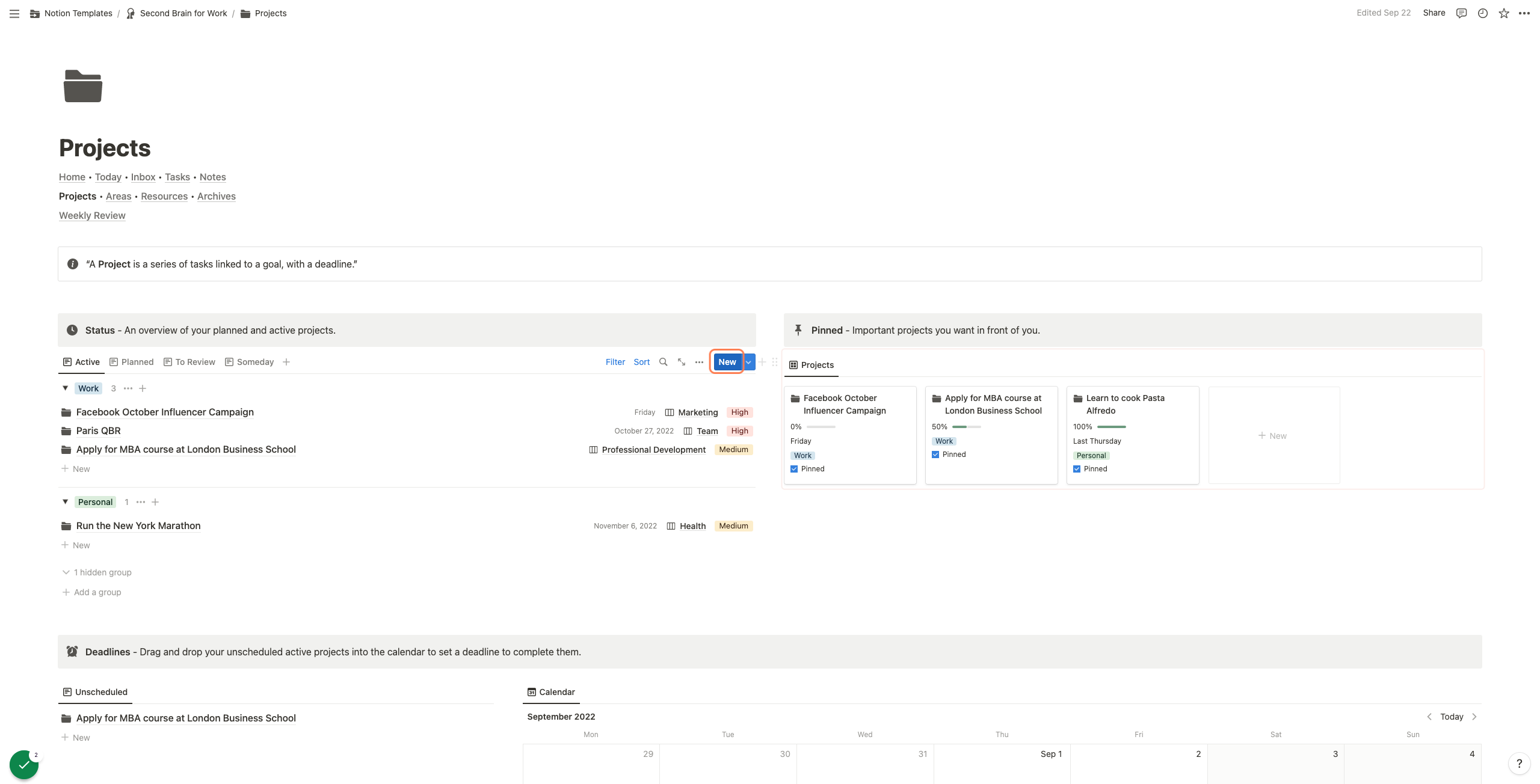
Task: Go to the Archives link
Action: click(x=217, y=196)
